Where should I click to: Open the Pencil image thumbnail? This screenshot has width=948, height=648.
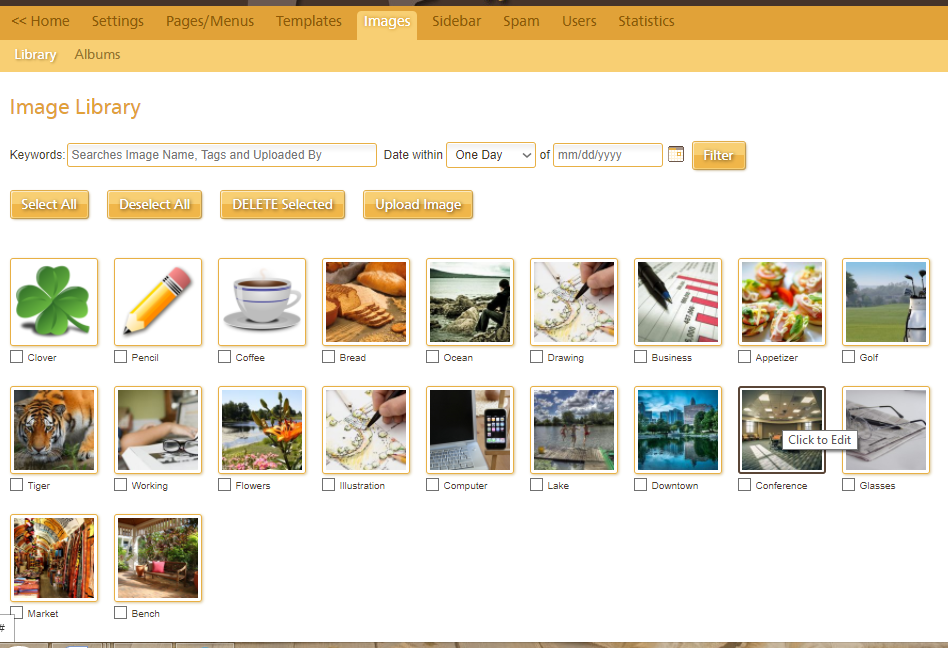[x=158, y=302]
